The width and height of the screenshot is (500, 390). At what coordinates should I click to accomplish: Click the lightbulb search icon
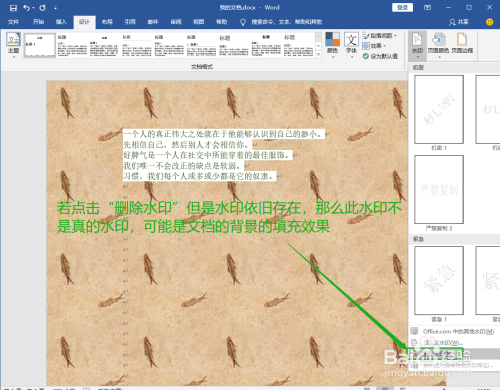(243, 22)
